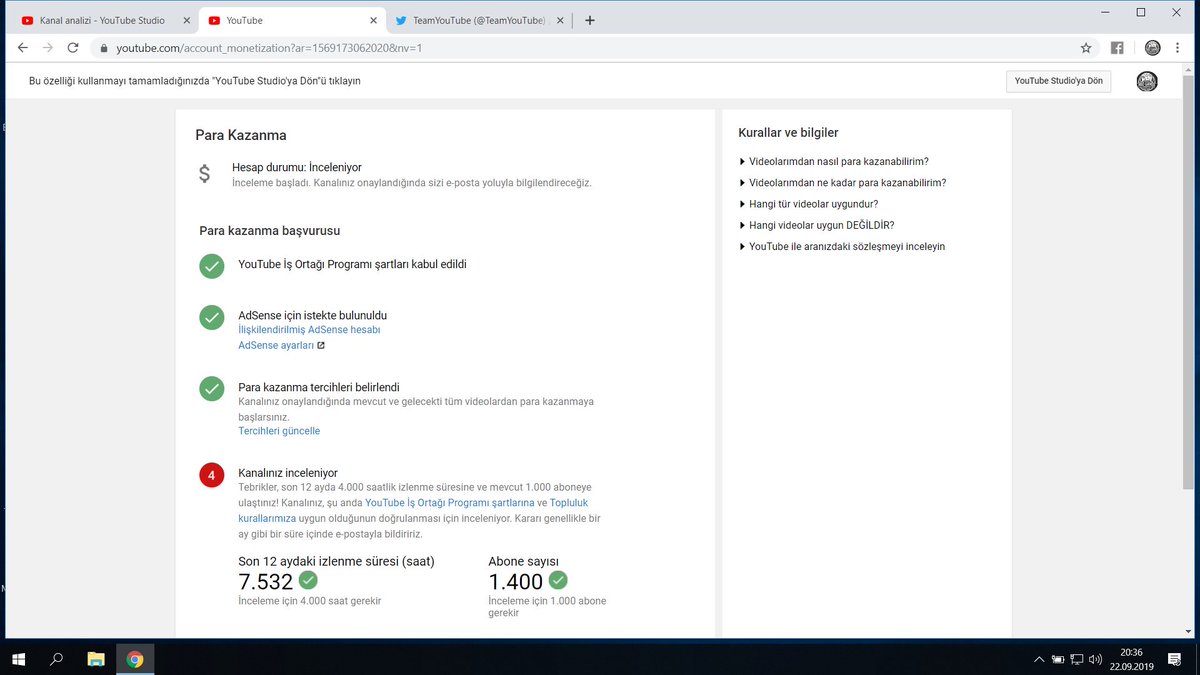Close the YouTube browser tab
The image size is (1200, 675).
coord(374,20)
